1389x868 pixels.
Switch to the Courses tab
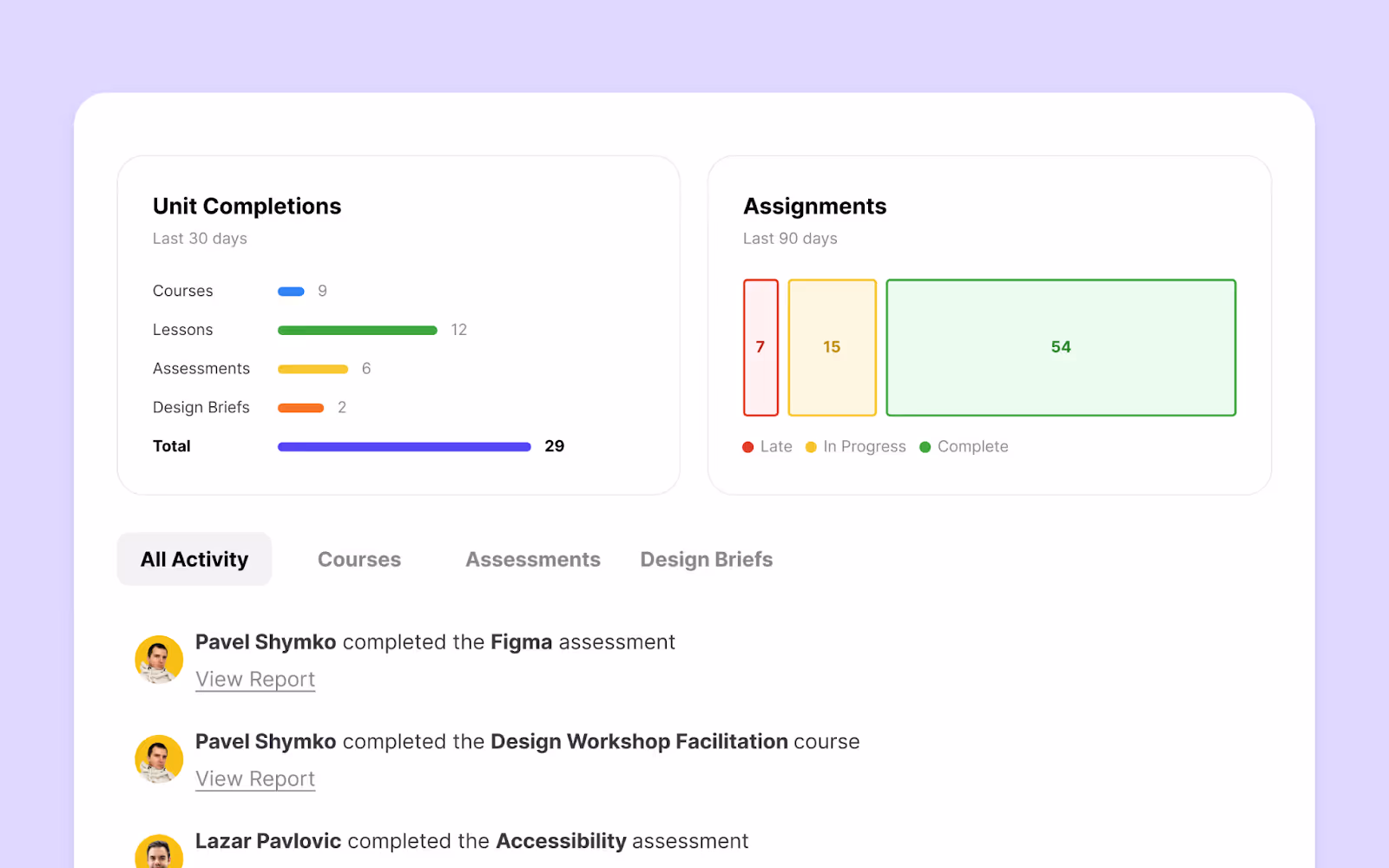(359, 559)
